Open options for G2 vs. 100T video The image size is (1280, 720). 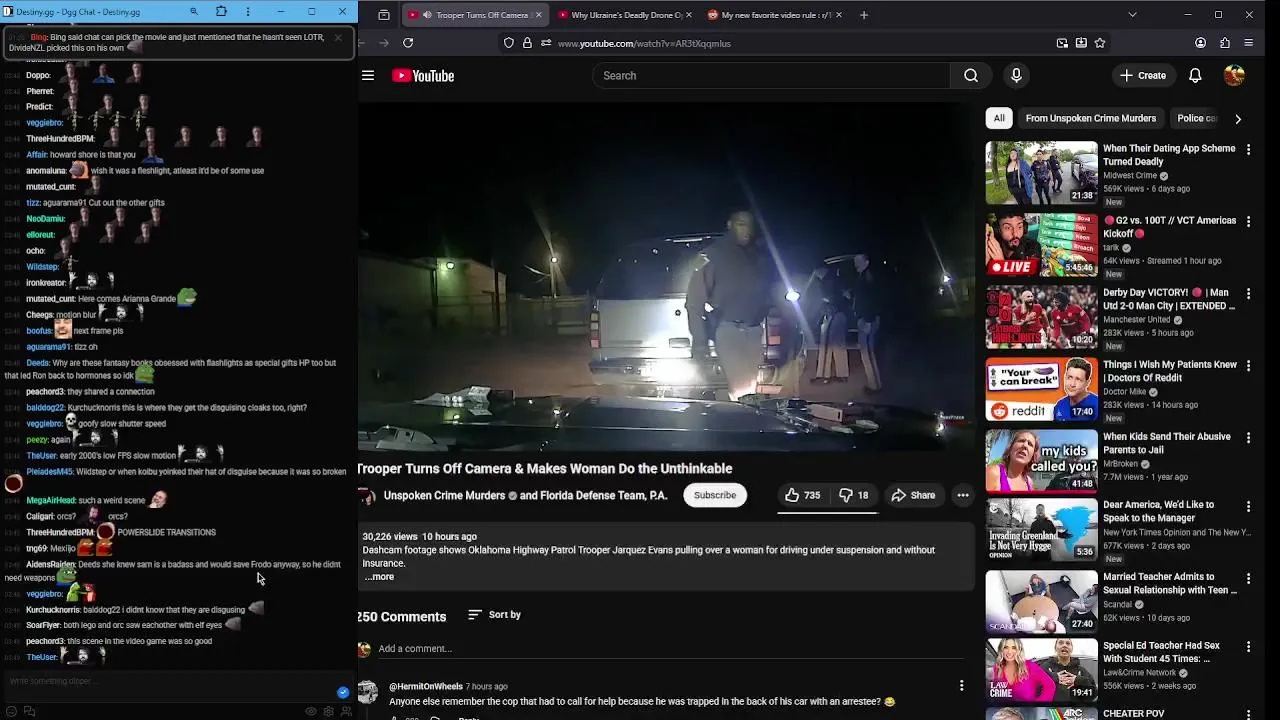tap(1248, 221)
